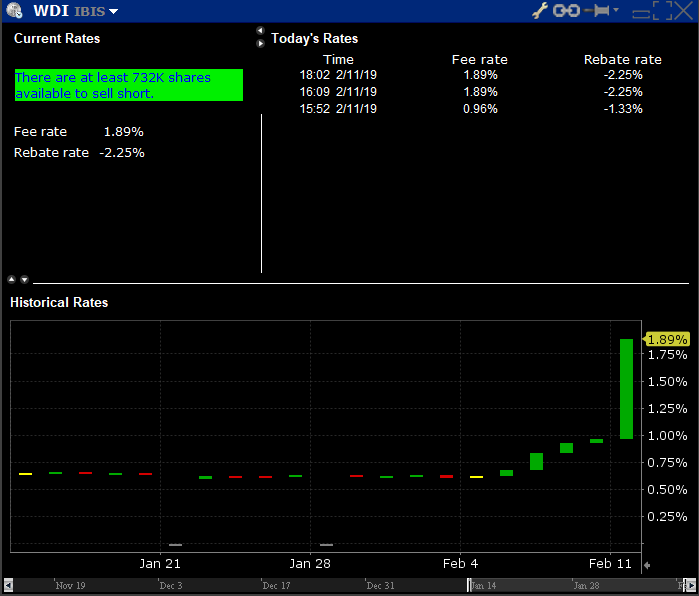This screenshot has height=596, width=699.
Task: Click the chain link window-grouping icon
Action: click(566, 10)
